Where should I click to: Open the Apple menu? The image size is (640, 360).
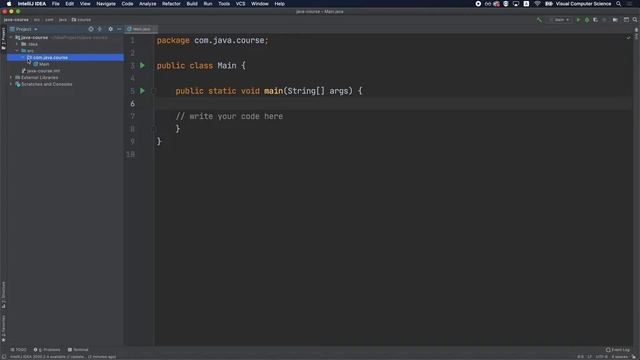tap(9, 4)
